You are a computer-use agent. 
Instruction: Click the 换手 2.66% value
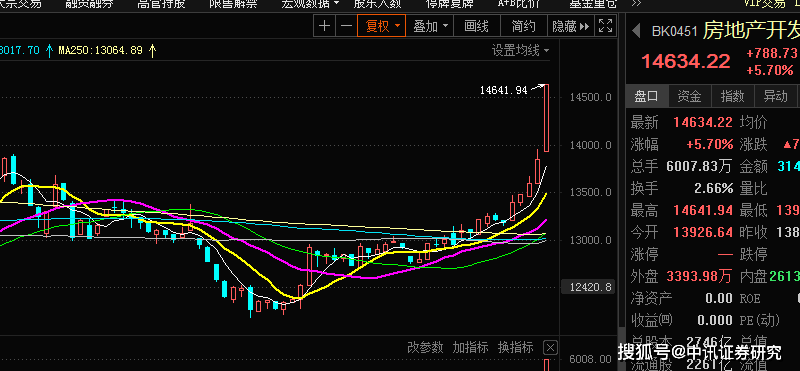pos(714,188)
